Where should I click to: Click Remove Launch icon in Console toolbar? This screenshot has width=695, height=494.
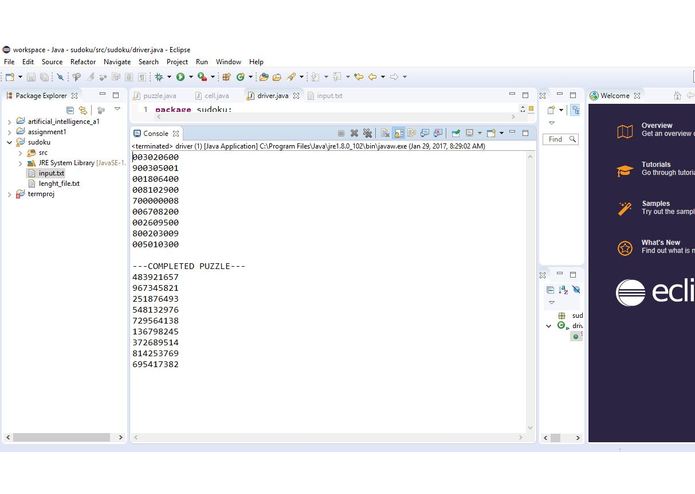pos(354,133)
